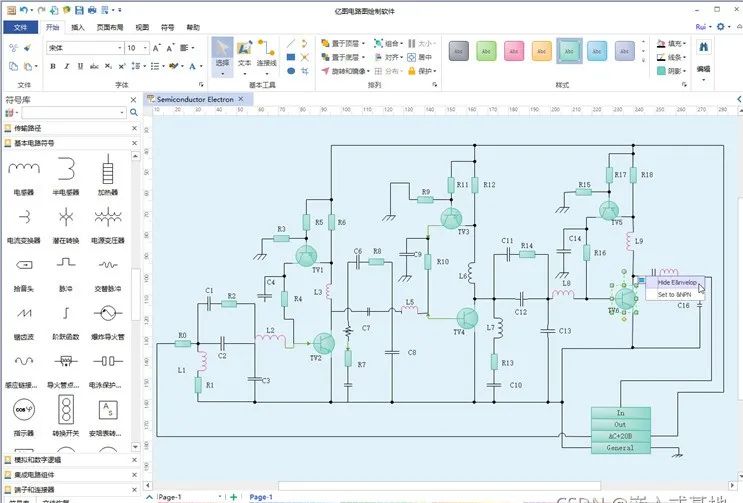Pick the 转换开关 switch symbol from library
This screenshot has height=503, width=743.
66,416
